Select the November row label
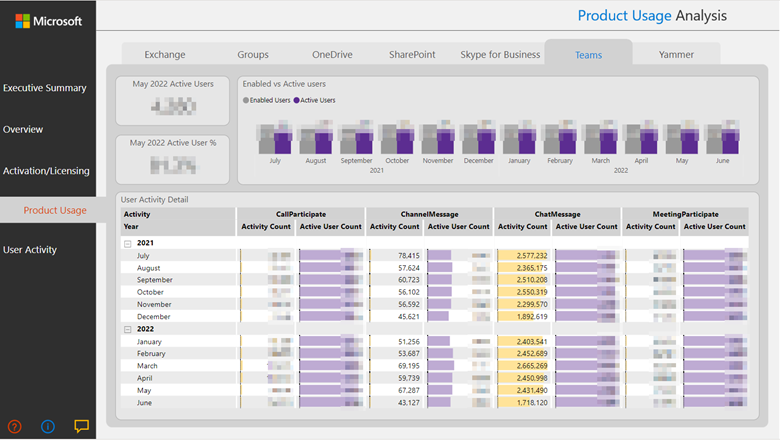Viewport: 780px width, 440px height. click(154, 304)
